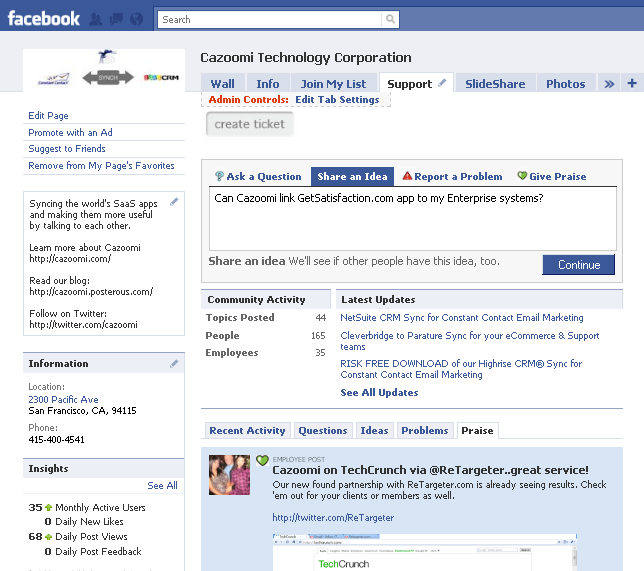
Task: Open the Ideas tab
Action: pyautogui.click(x=374, y=431)
